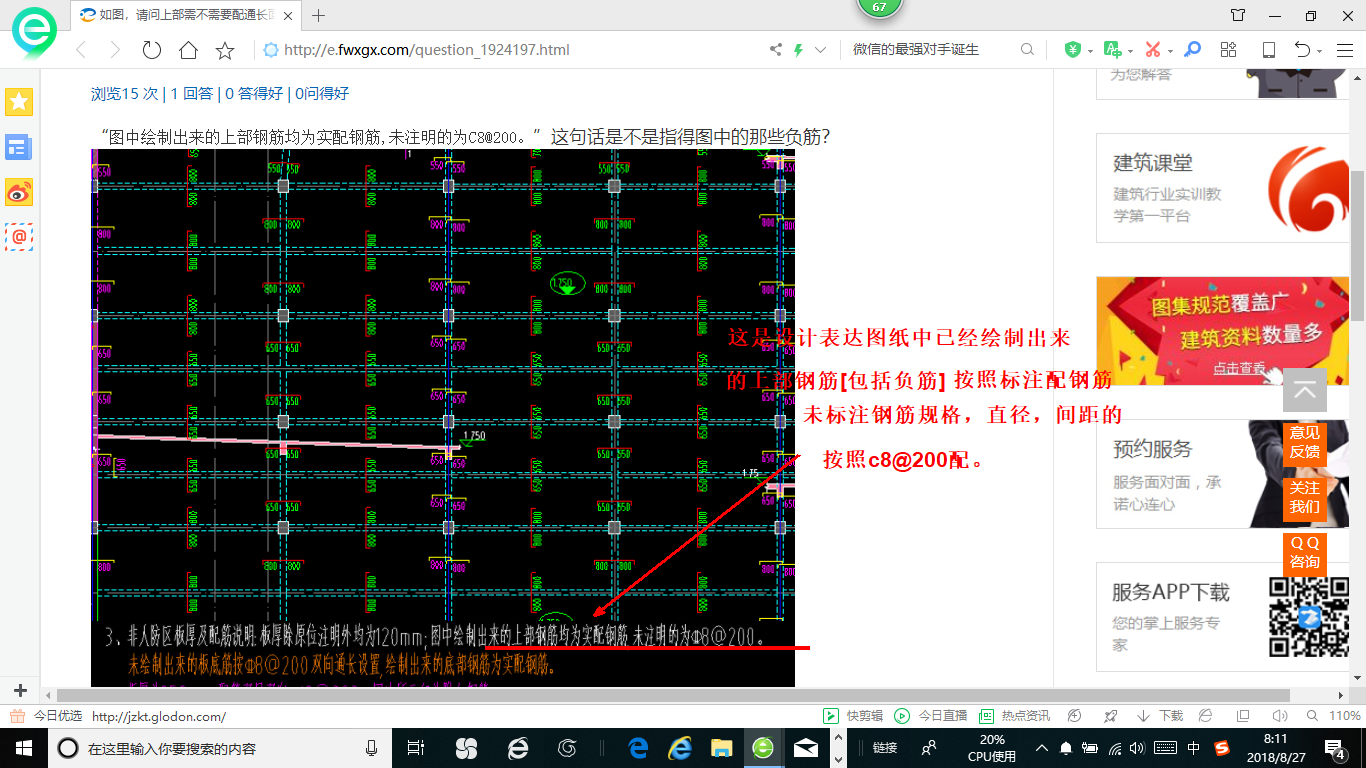Click the back-to-top arrow button

[1305, 390]
